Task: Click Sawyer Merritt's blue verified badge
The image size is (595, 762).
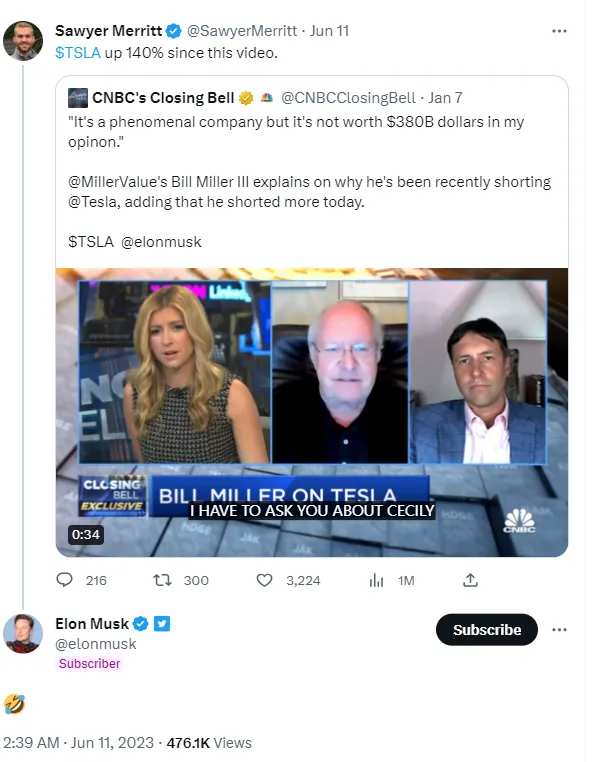Action: [x=174, y=31]
